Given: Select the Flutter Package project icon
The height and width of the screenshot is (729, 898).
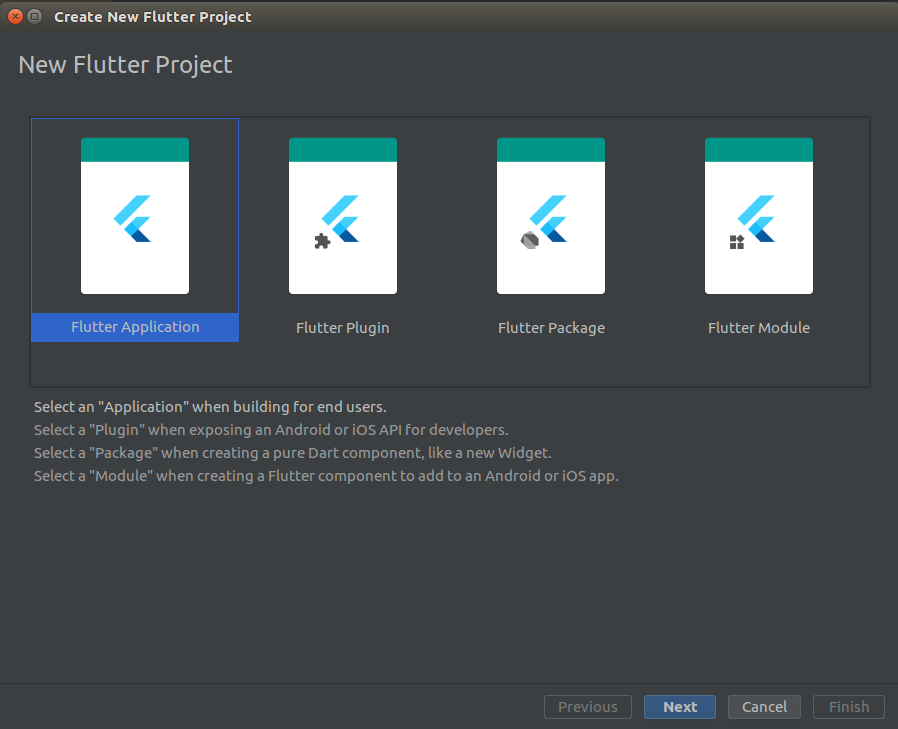Looking at the screenshot, I should pos(550,216).
